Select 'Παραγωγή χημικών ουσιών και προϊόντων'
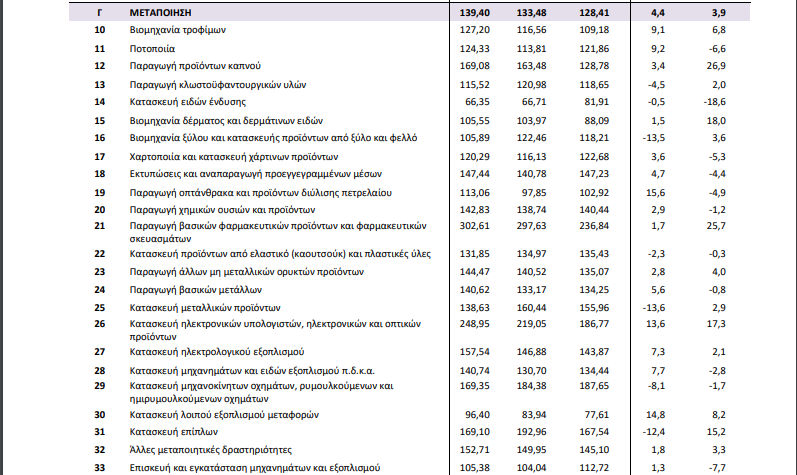This screenshot has height=475, width=797. tap(223, 210)
